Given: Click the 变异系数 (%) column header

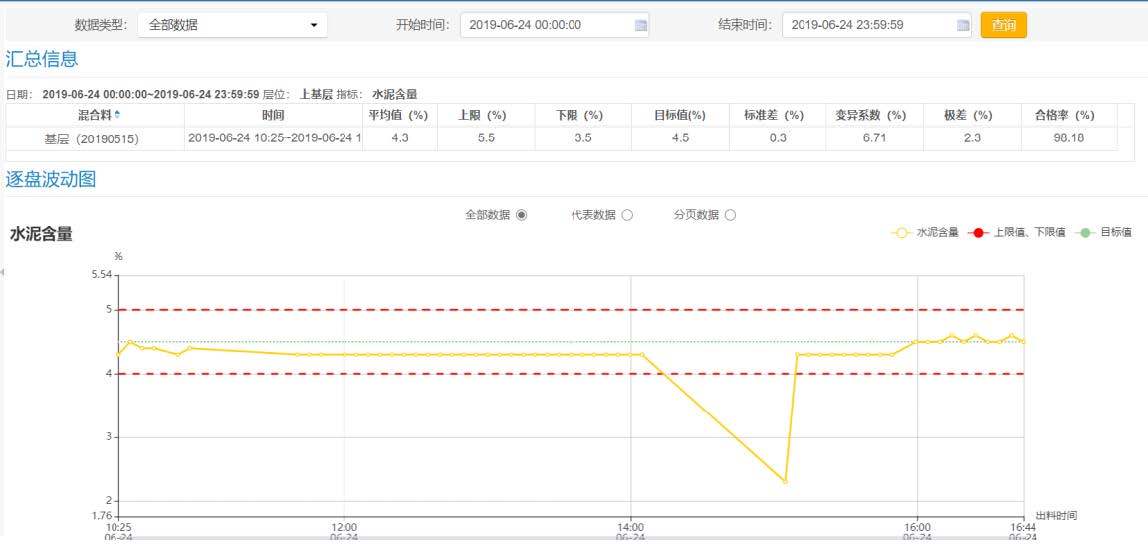Looking at the screenshot, I should [870, 115].
